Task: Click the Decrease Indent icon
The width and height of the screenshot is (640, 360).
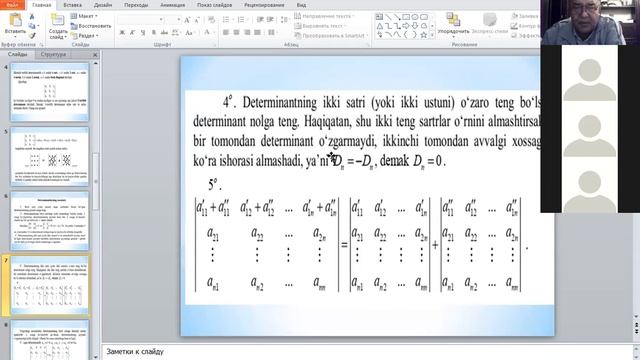Action: pos(260,20)
